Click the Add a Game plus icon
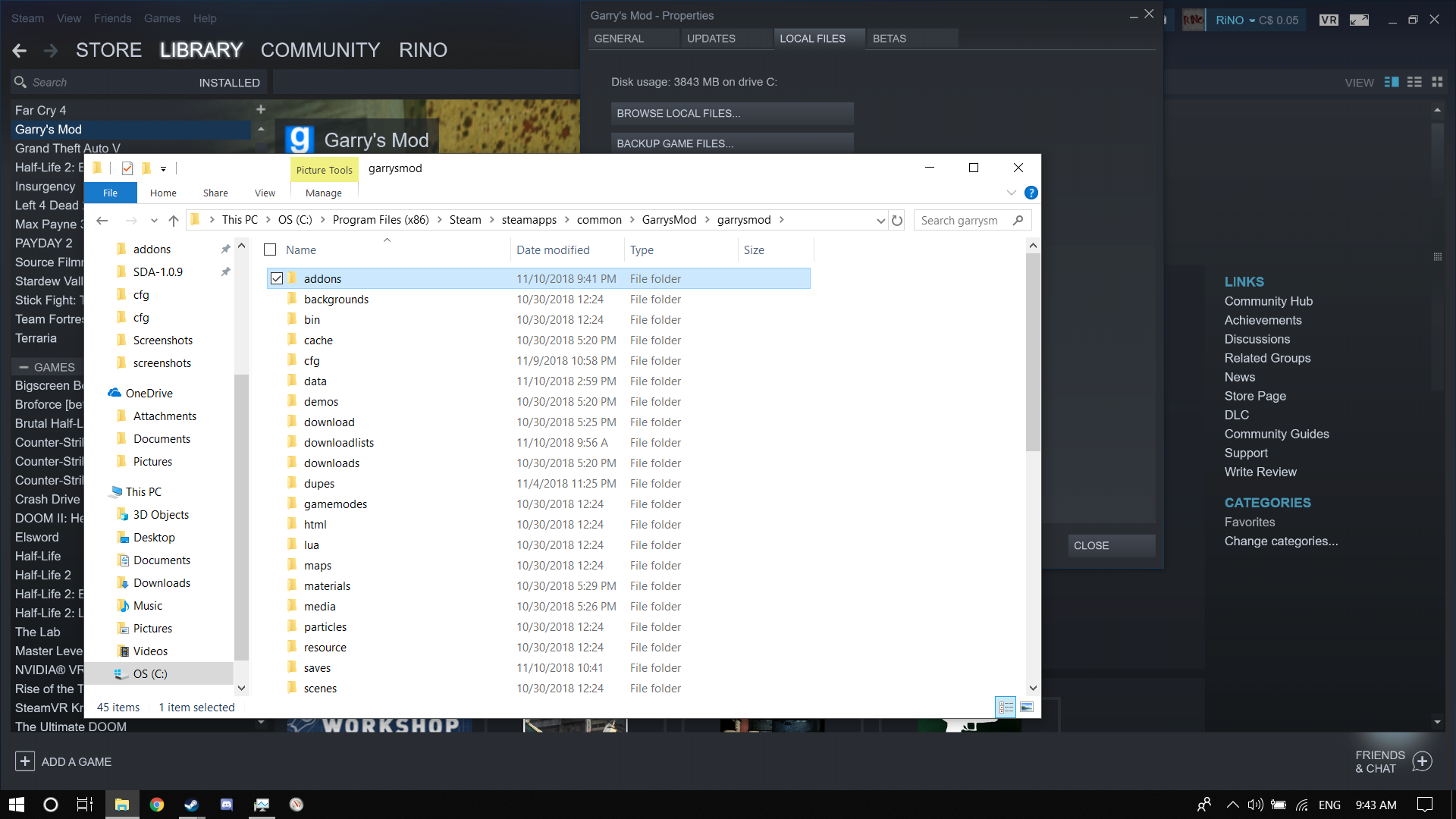Viewport: 1456px width, 819px height. pyautogui.click(x=25, y=761)
